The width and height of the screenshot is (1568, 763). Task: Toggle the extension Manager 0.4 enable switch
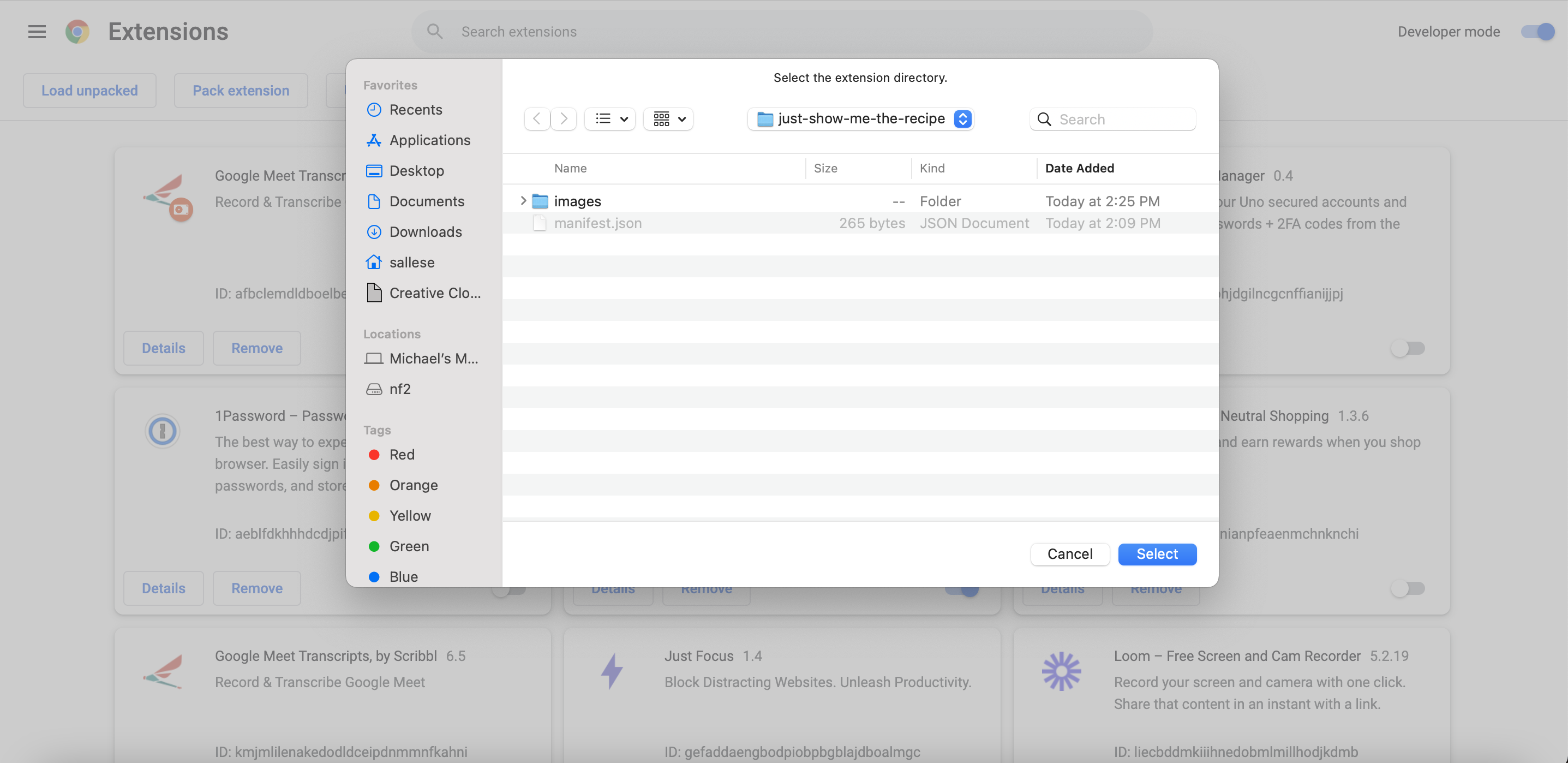1408,348
